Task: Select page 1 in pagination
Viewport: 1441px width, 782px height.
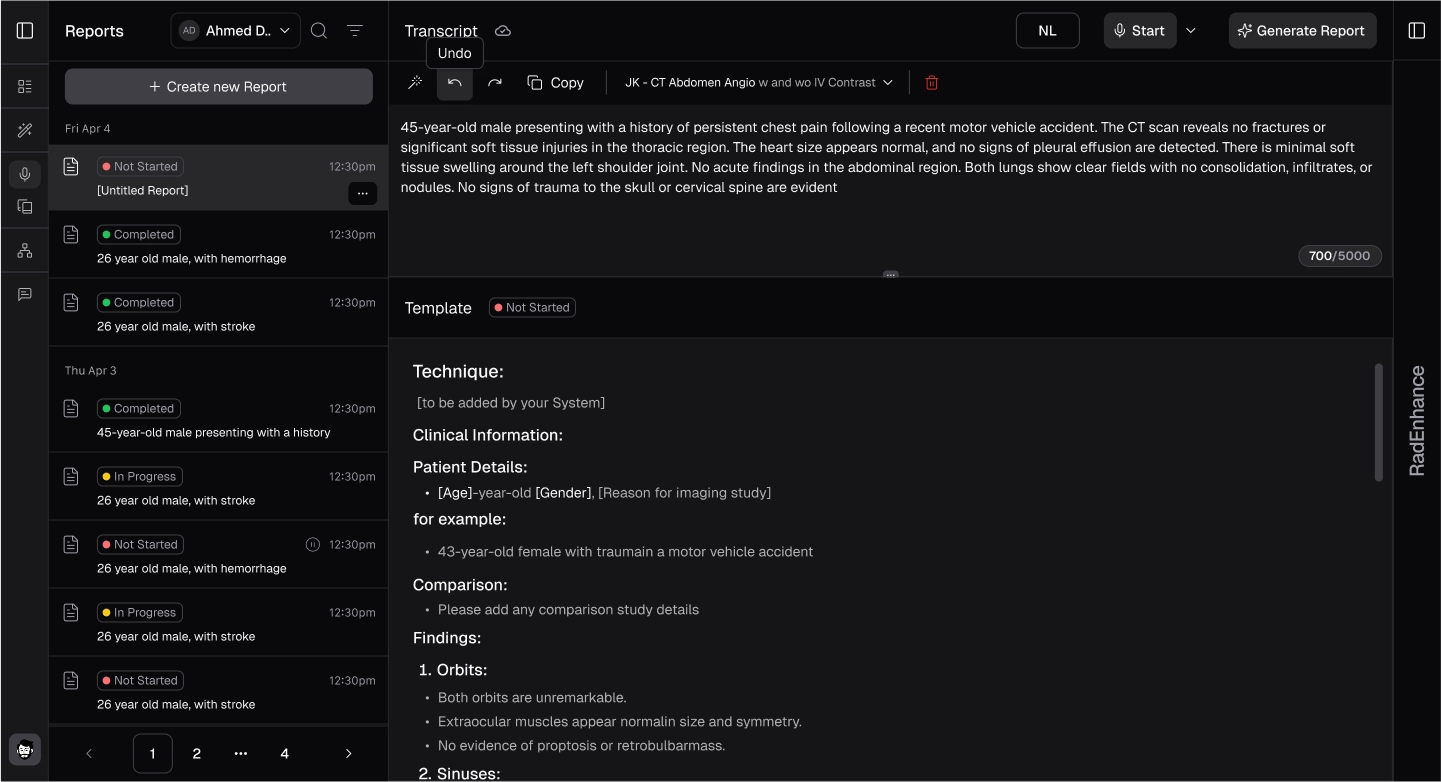Action: pos(152,754)
